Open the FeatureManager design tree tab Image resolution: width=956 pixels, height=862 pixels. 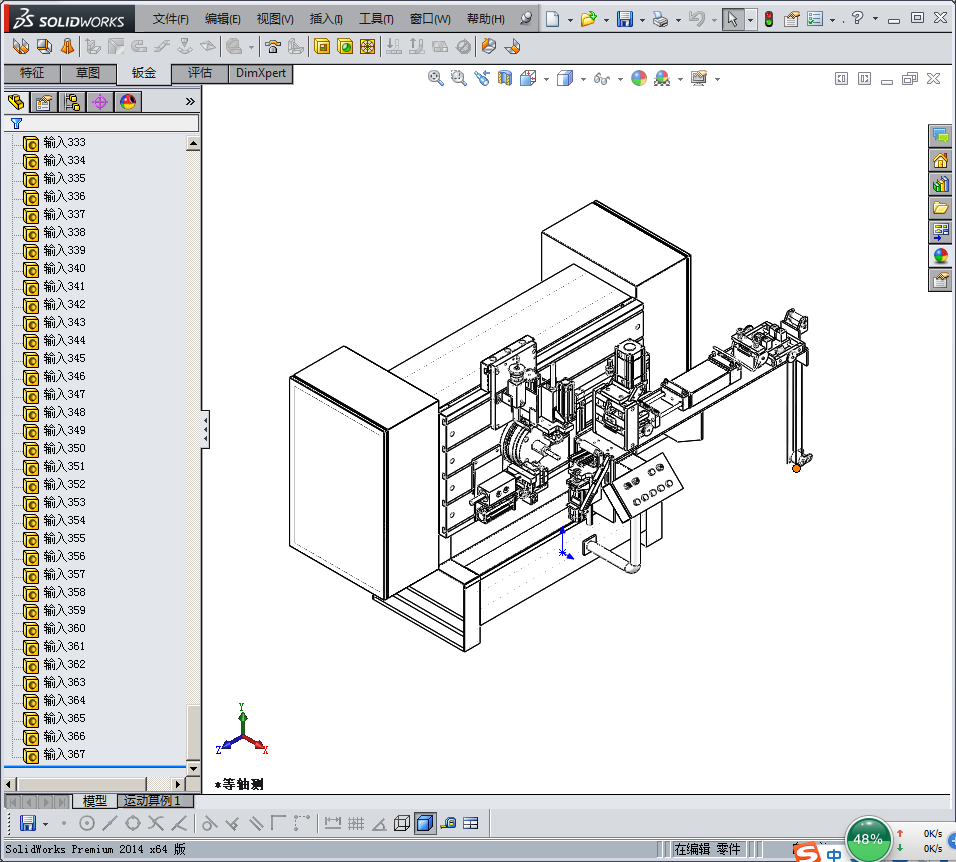[16, 102]
